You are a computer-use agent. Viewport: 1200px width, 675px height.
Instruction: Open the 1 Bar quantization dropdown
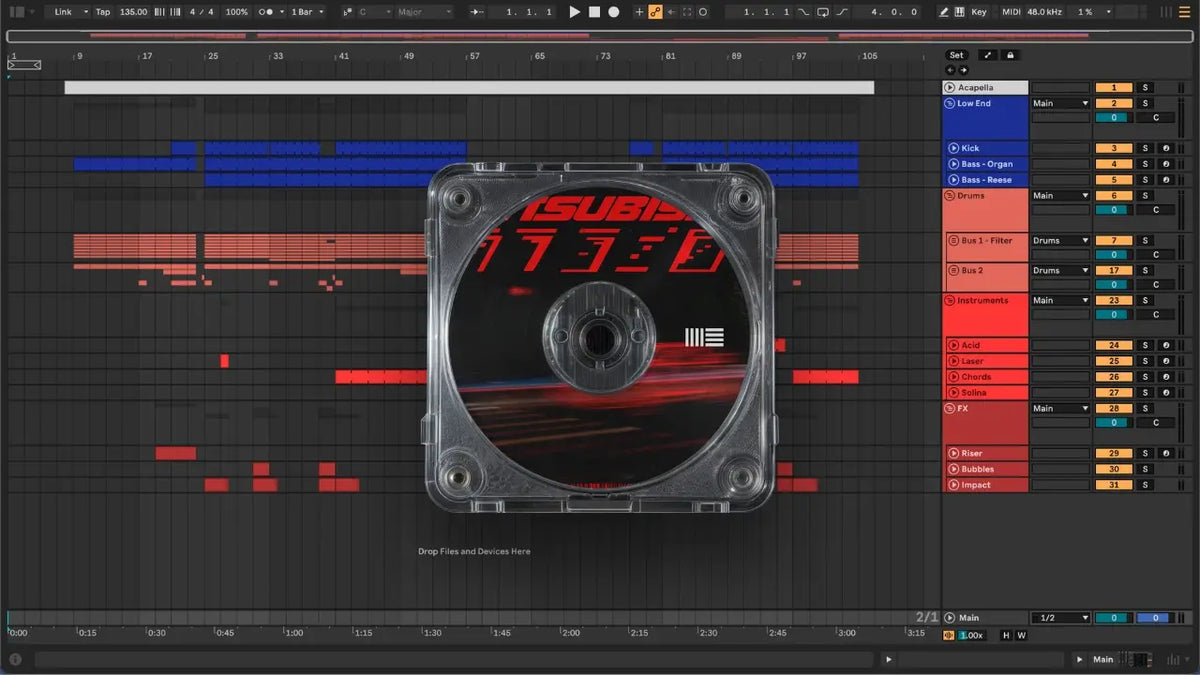click(x=307, y=12)
